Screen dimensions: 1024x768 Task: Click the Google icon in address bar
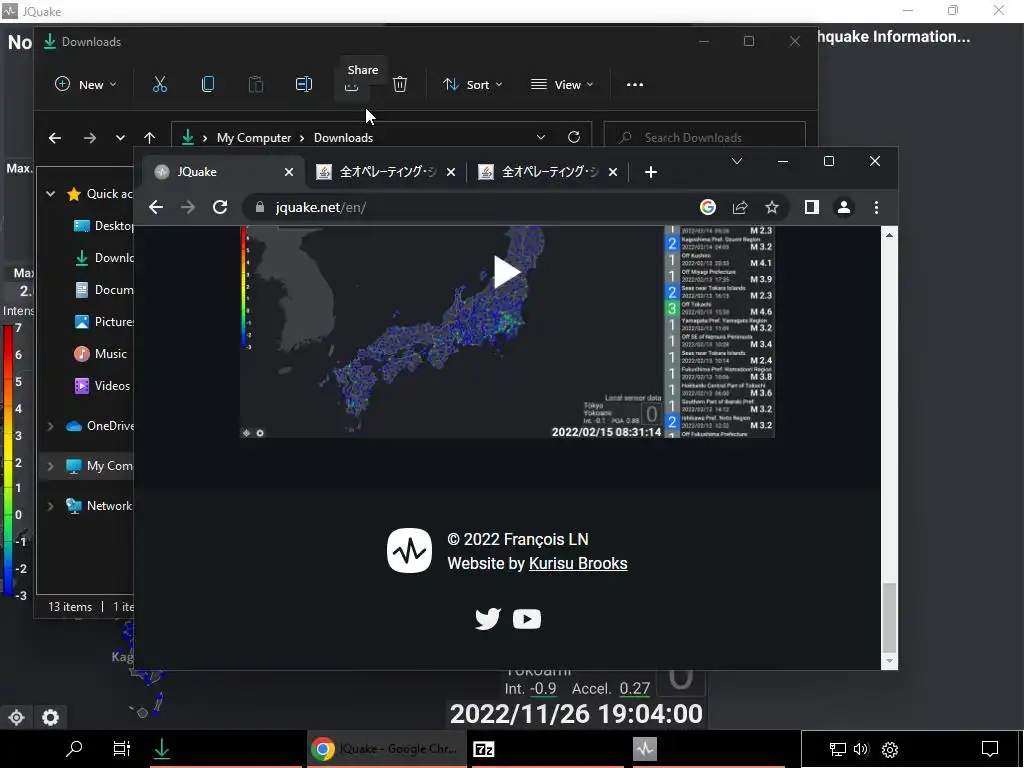(x=708, y=207)
